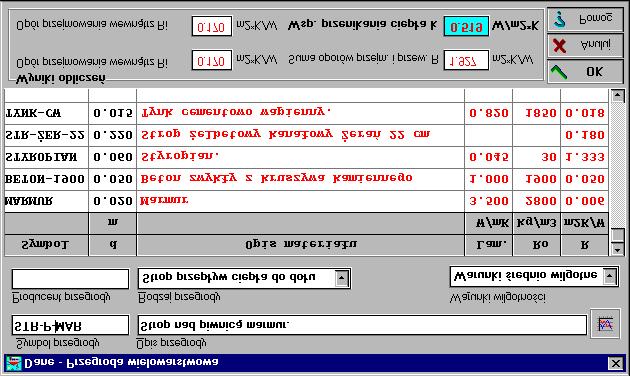Viewport: 630px width, 376px height.
Task: Select the TYNK-CW symbol cell
Action: pos(46,113)
